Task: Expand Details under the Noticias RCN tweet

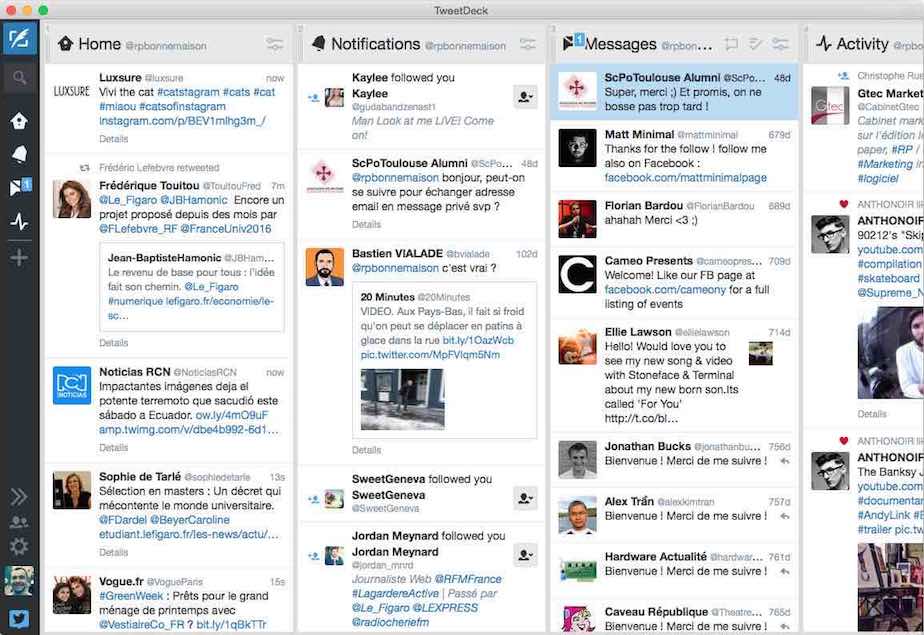Action: click(114, 448)
